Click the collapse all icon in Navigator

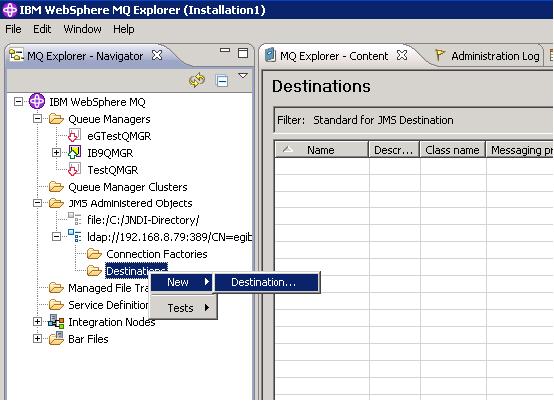click(x=222, y=81)
